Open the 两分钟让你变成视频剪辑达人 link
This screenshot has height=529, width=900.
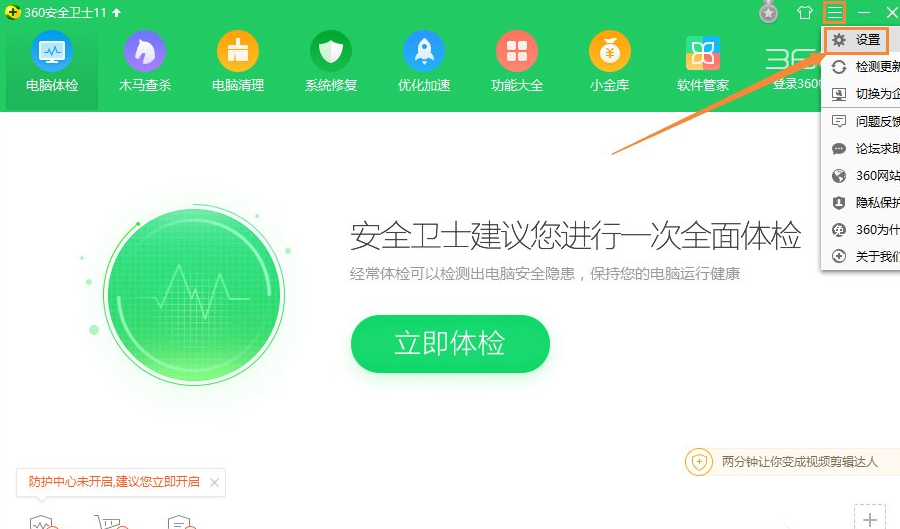(799, 461)
